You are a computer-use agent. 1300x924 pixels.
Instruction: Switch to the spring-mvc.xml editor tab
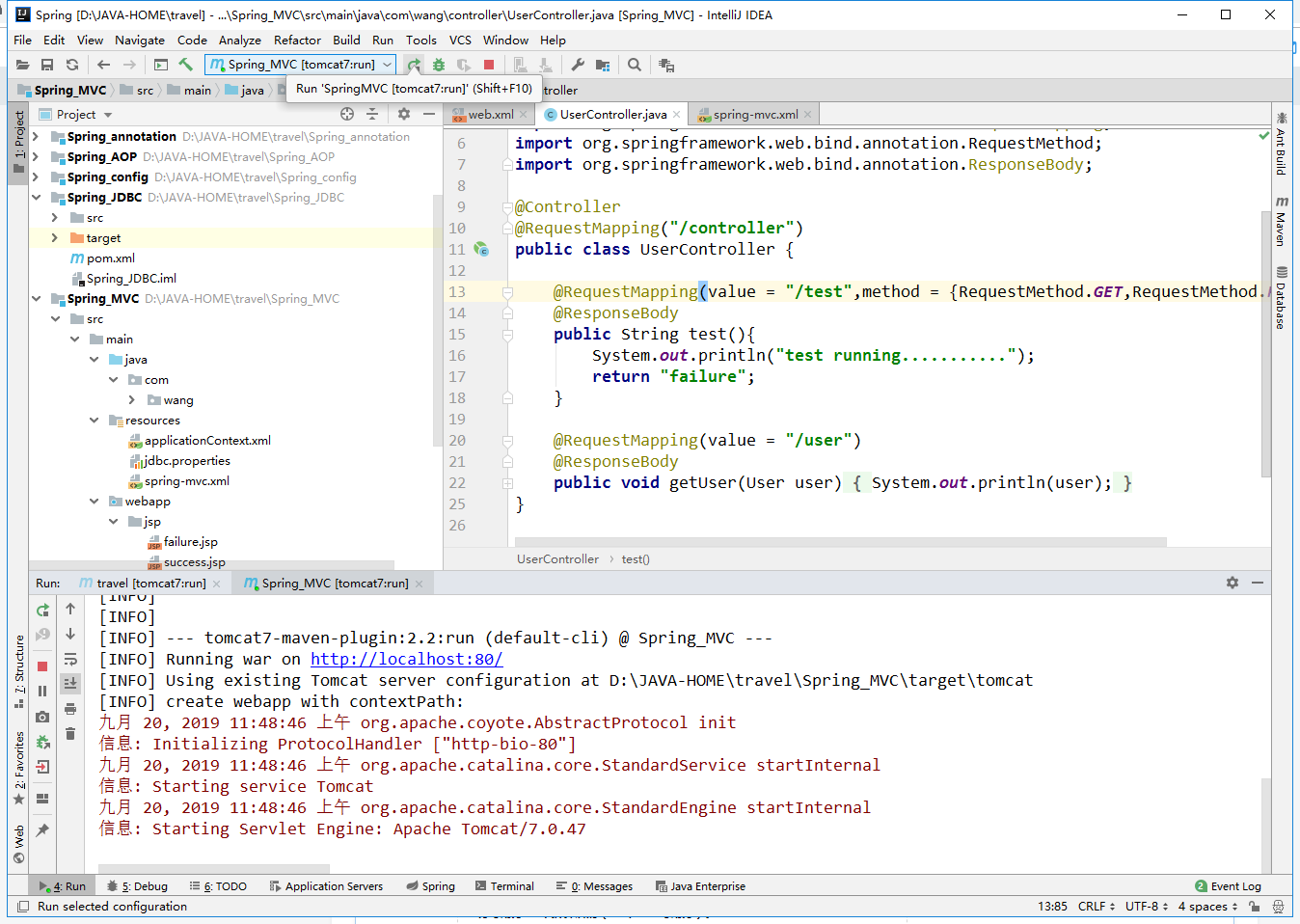756,114
